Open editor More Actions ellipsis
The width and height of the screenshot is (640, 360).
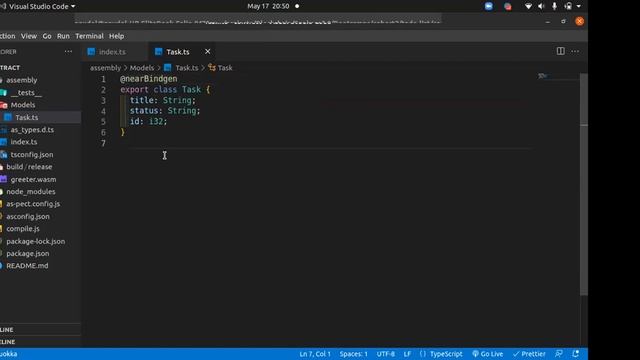575,51
